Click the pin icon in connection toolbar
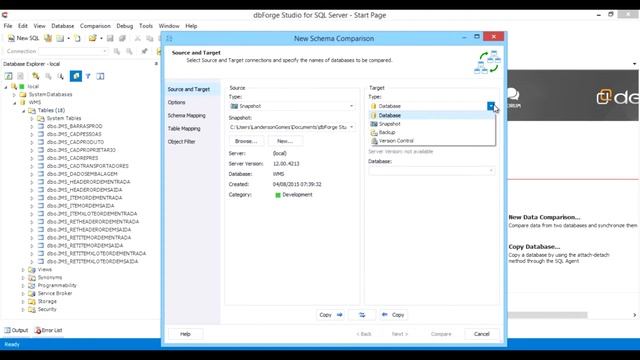Image resolution: width=640 pixels, height=360 pixels. pyautogui.click(x=144, y=51)
